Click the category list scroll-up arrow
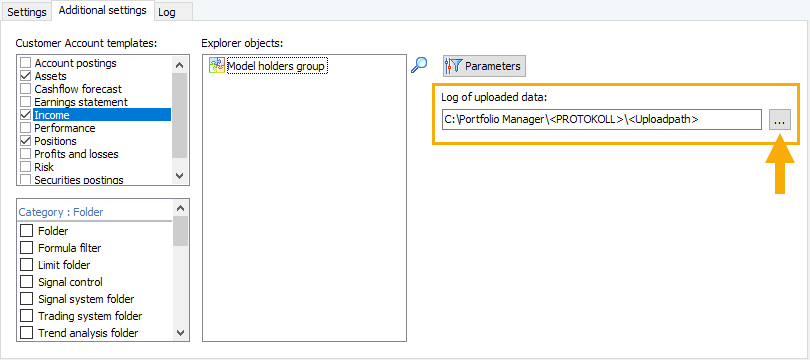 pyautogui.click(x=180, y=209)
